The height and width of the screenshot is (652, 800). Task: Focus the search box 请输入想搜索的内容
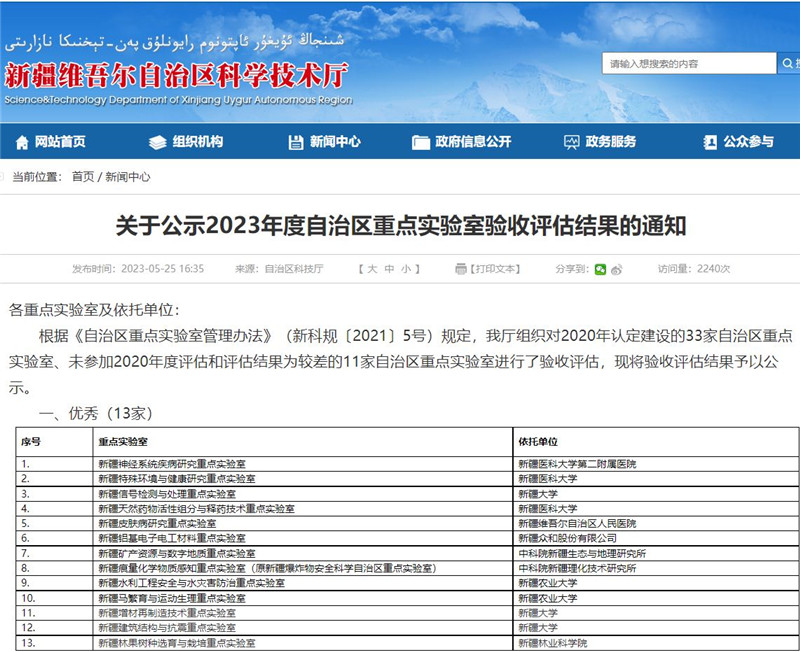689,63
